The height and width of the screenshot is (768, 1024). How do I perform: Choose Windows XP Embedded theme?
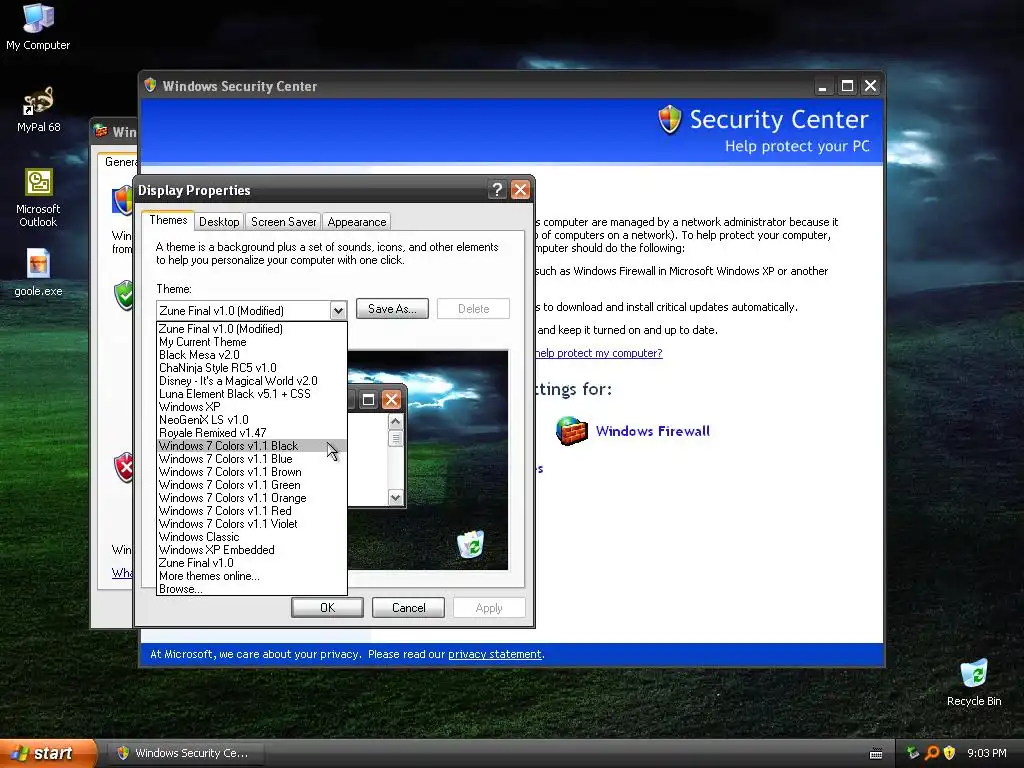(x=251, y=550)
